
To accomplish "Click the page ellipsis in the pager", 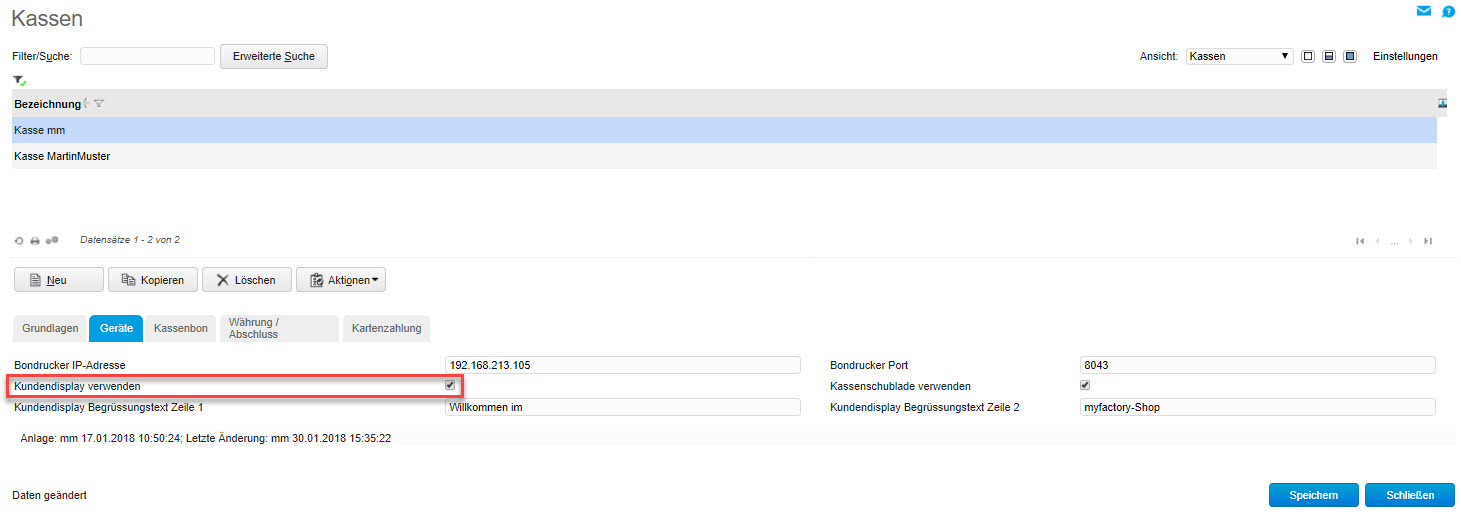I will tap(1394, 242).
